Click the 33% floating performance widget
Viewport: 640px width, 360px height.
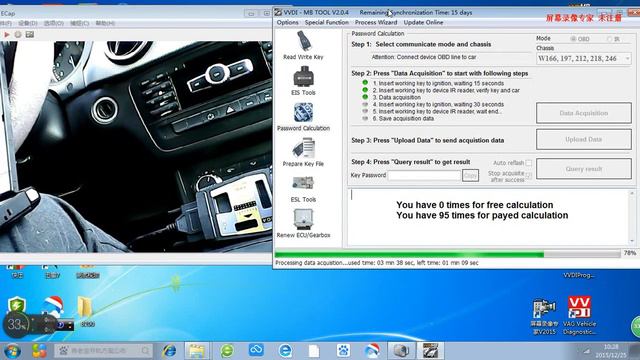pyautogui.click(x=16, y=325)
